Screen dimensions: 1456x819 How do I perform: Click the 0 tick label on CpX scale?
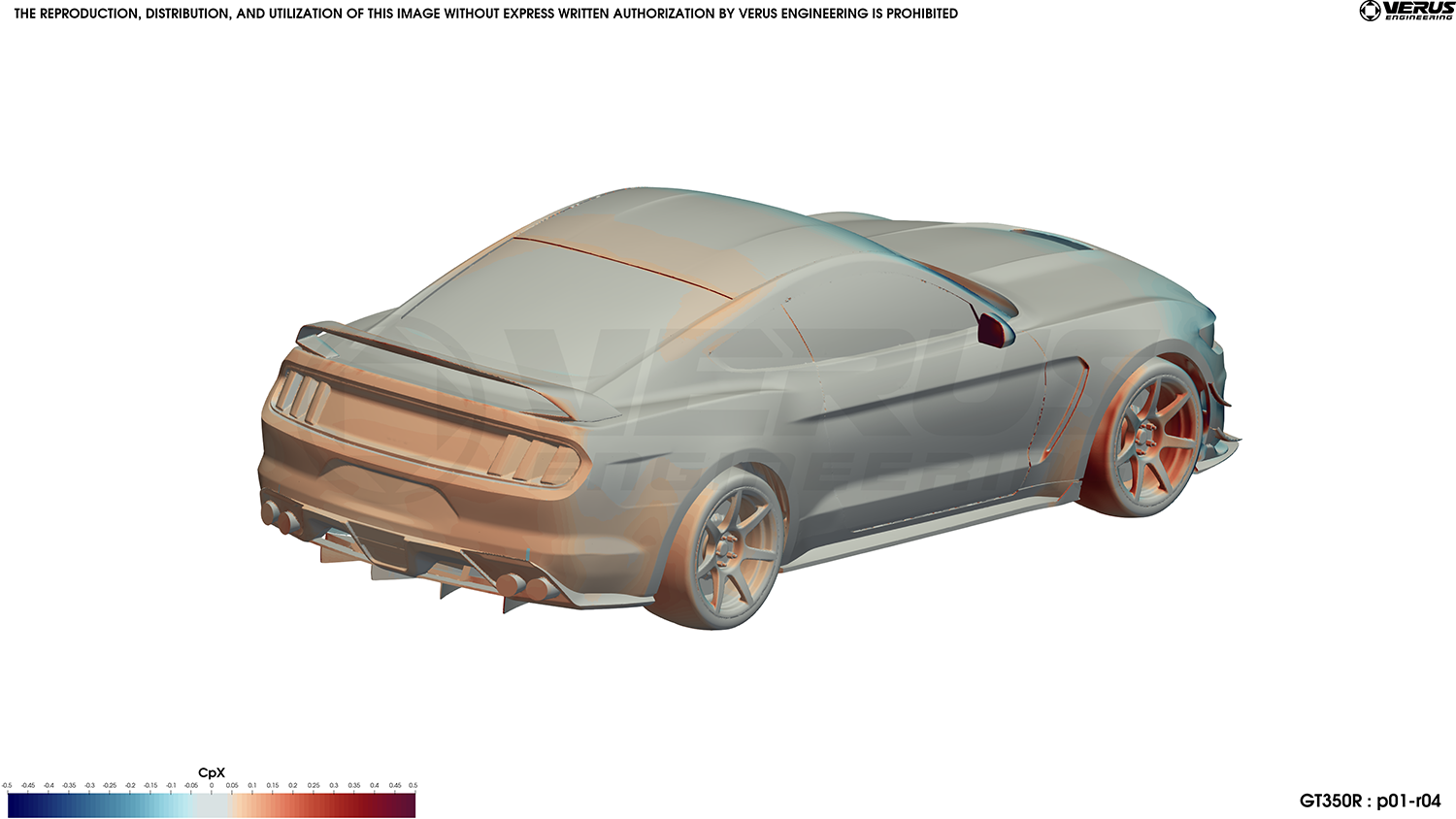click(x=212, y=786)
